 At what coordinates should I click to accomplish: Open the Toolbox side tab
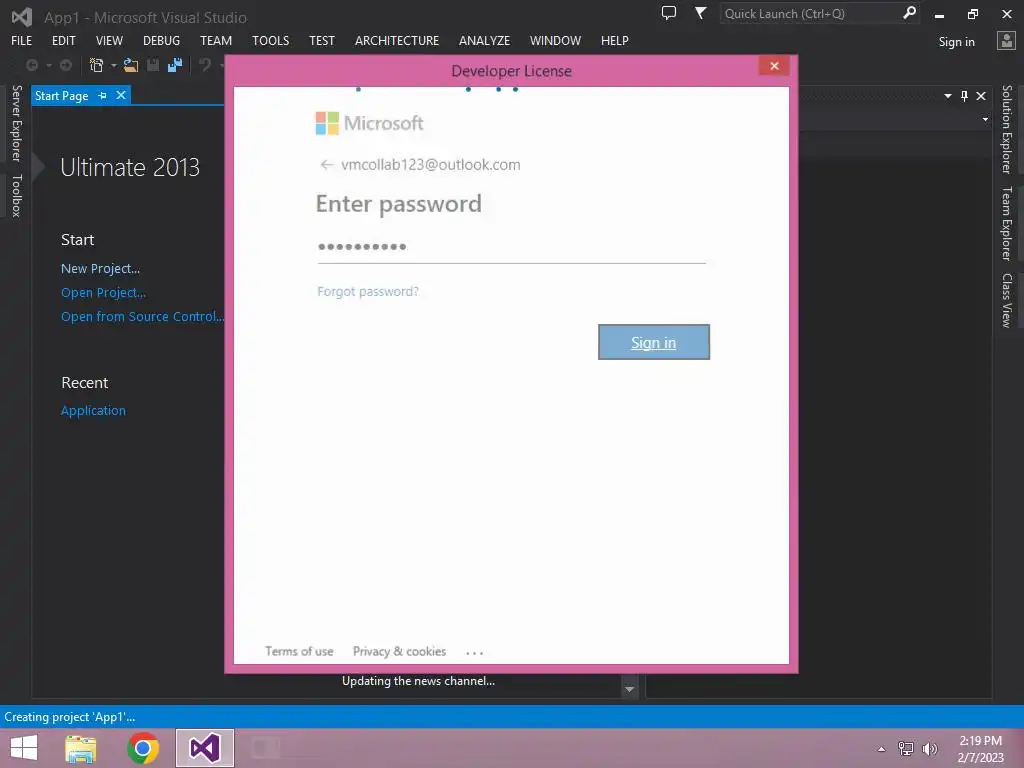coord(17,196)
